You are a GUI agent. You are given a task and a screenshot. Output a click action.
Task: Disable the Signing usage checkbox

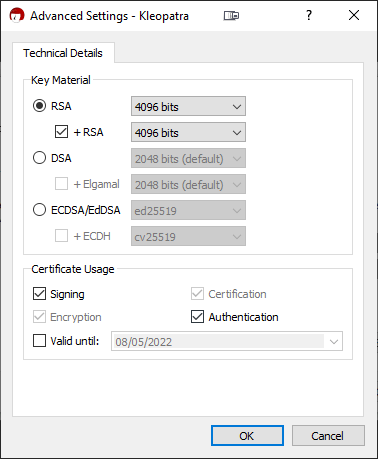(x=39, y=294)
